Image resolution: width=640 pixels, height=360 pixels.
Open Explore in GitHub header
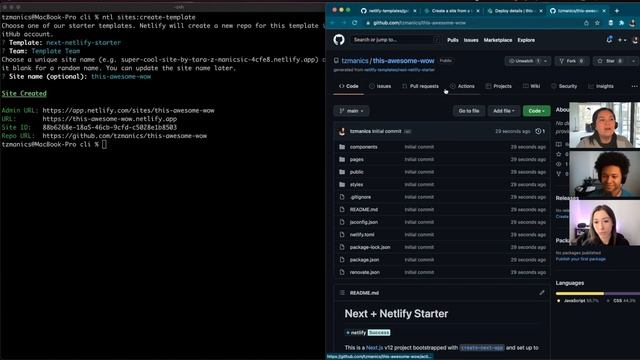pos(526,40)
